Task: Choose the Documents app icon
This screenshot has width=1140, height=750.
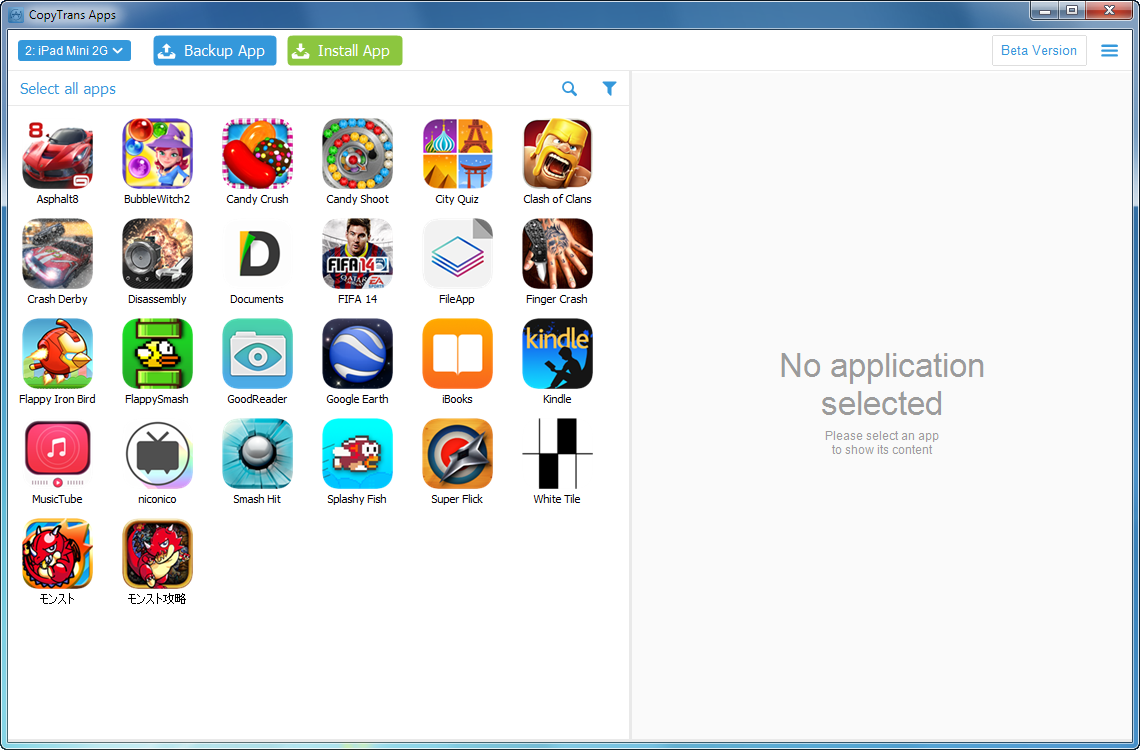Action: [x=257, y=254]
